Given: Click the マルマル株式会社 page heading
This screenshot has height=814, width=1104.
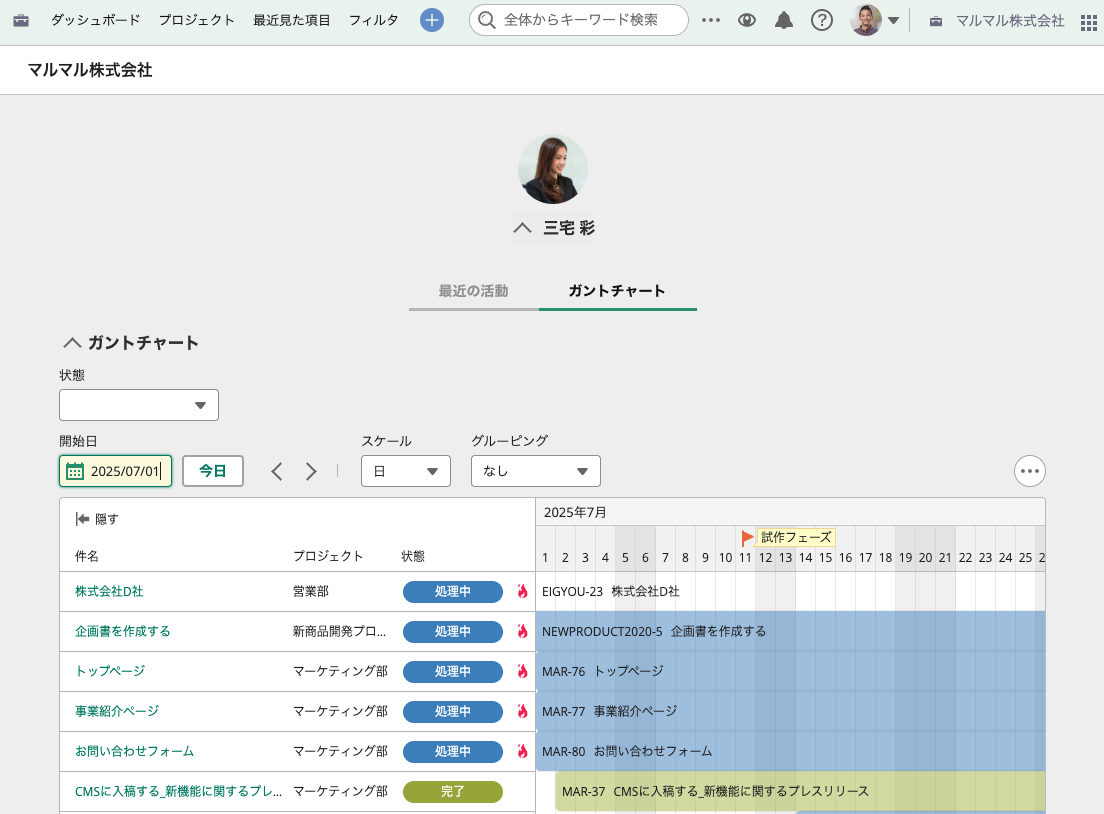Looking at the screenshot, I should 90,70.
